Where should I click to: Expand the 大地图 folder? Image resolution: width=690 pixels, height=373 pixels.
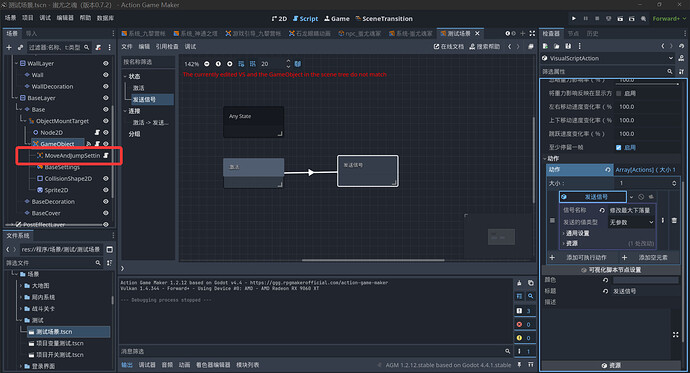click(x=21, y=286)
